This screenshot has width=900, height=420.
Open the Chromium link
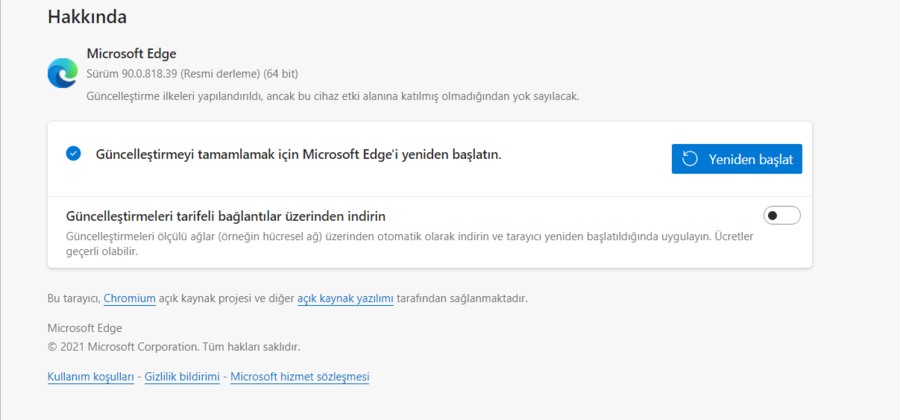point(130,298)
